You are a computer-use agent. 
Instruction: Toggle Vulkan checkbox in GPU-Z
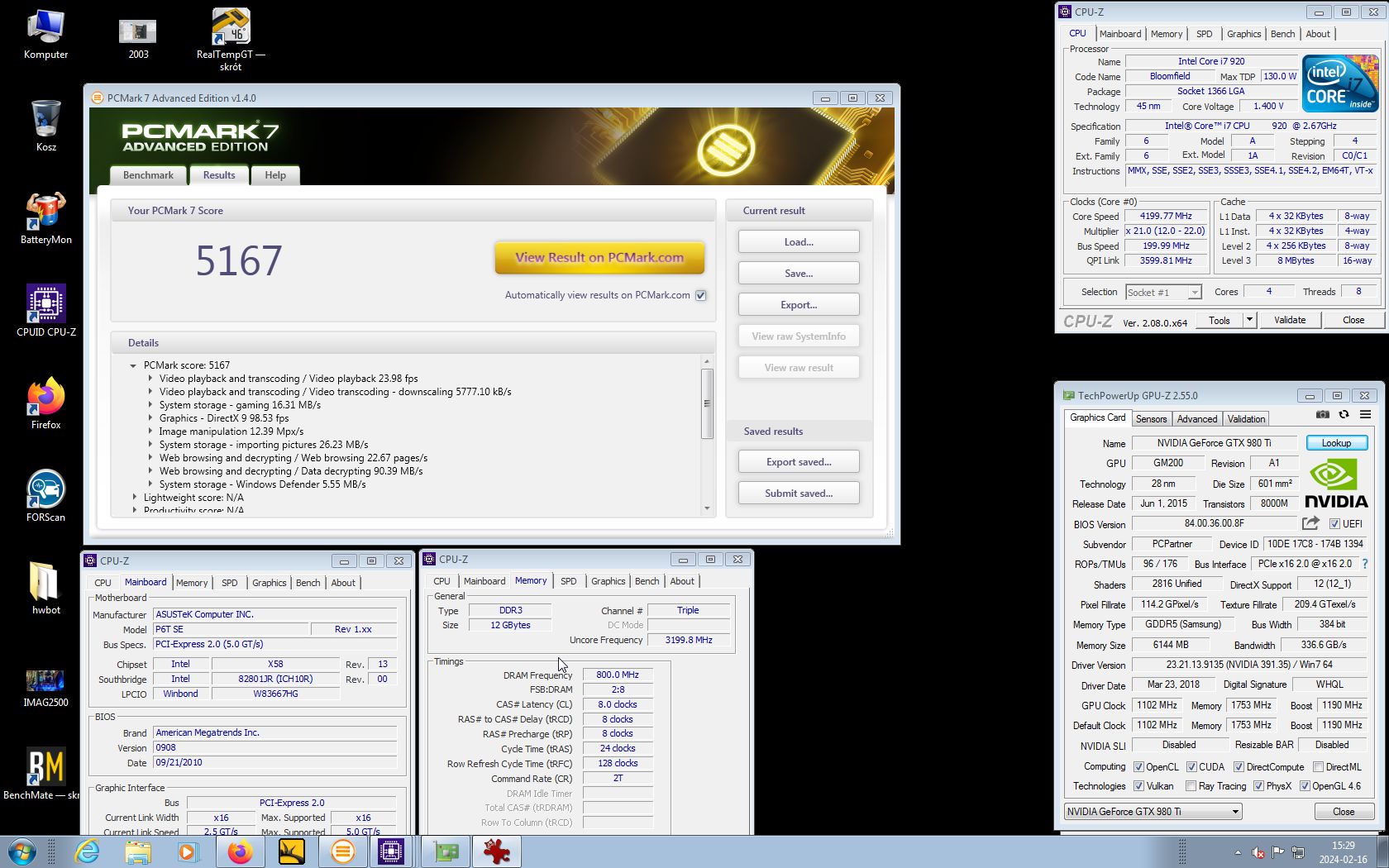(x=1138, y=786)
